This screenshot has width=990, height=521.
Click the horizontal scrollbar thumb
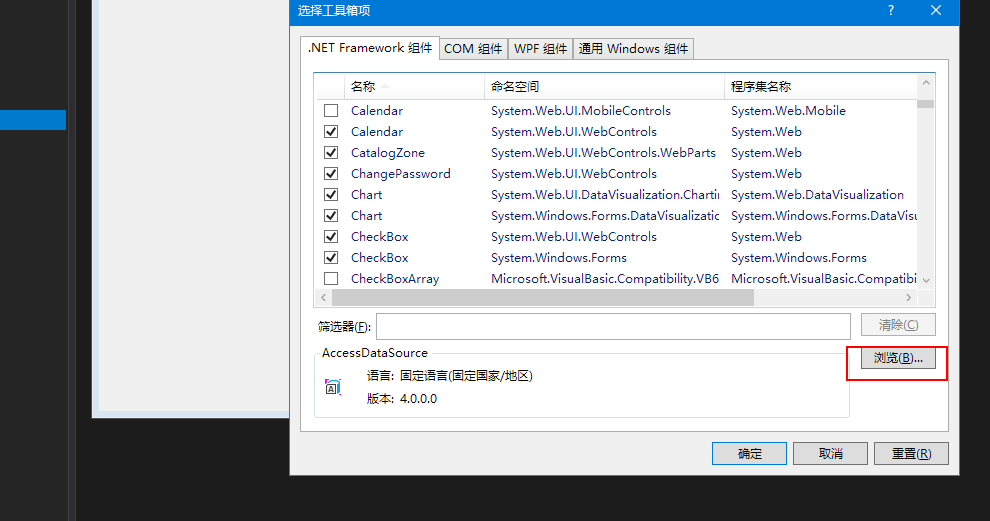point(543,297)
